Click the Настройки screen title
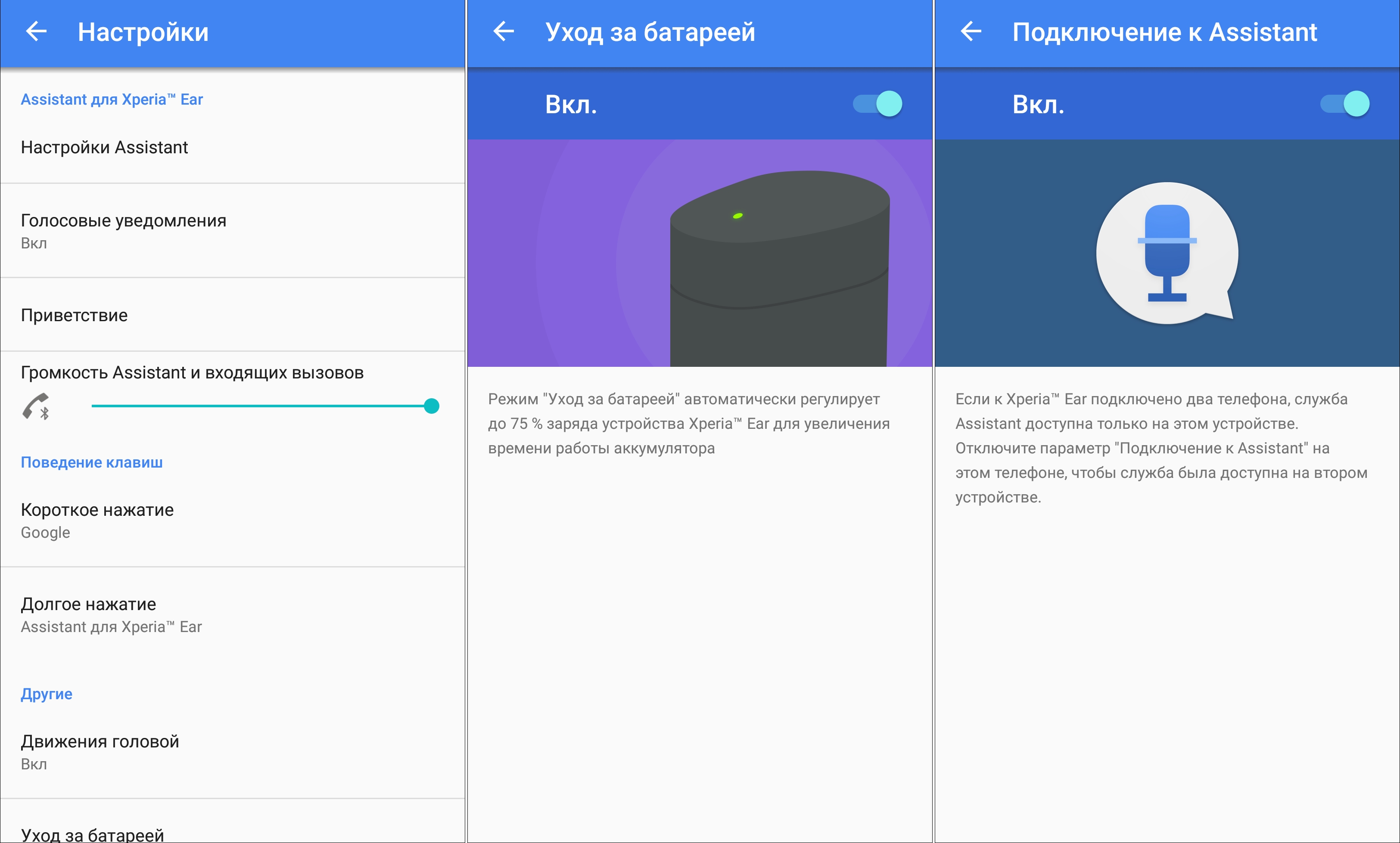This screenshot has height=843, width=1400. pyautogui.click(x=143, y=32)
